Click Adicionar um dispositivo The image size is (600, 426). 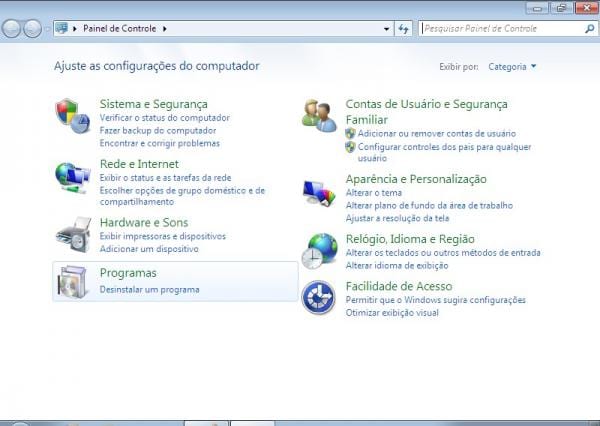[149, 249]
